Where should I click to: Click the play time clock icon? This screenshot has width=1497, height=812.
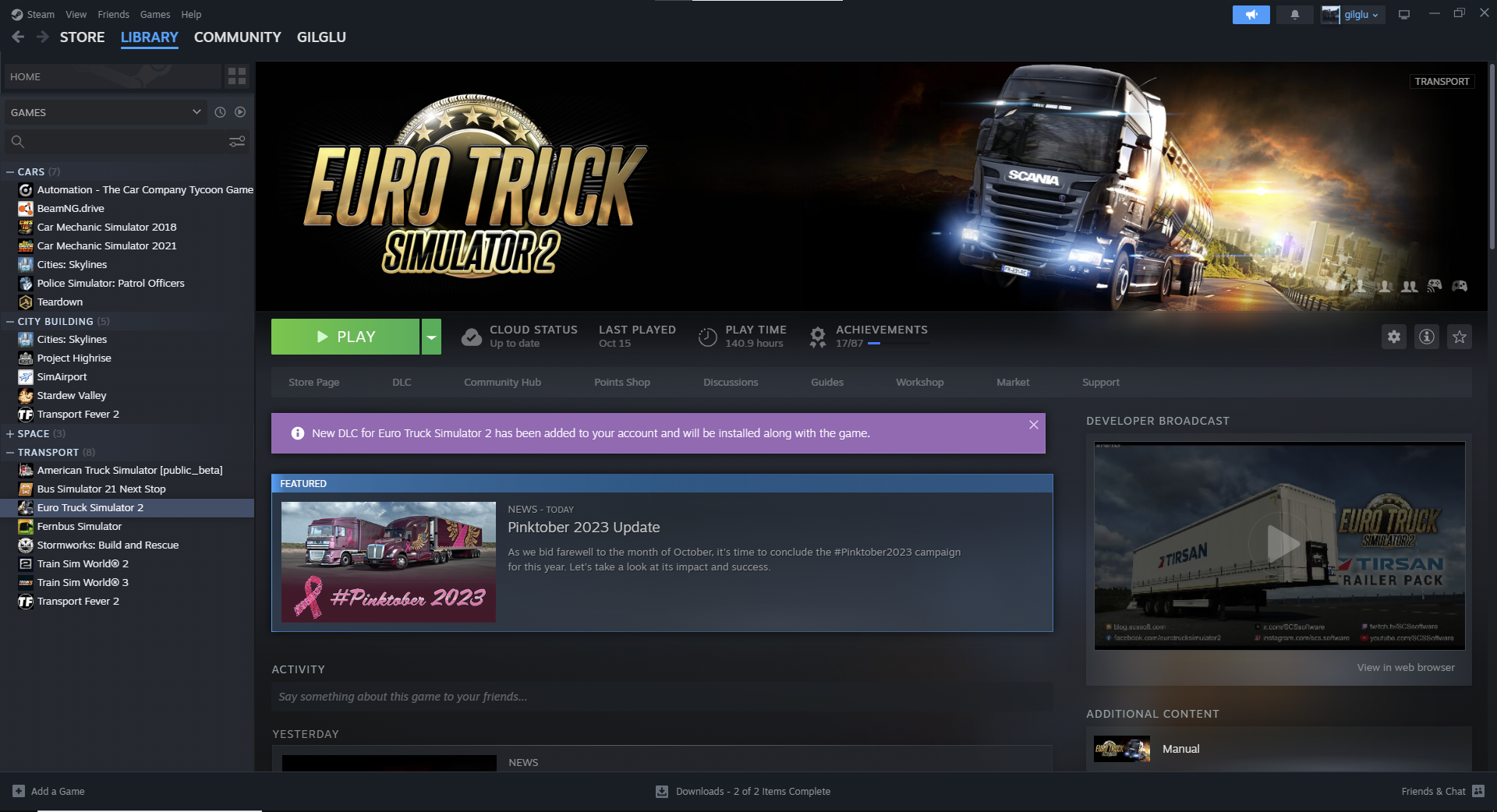707,337
